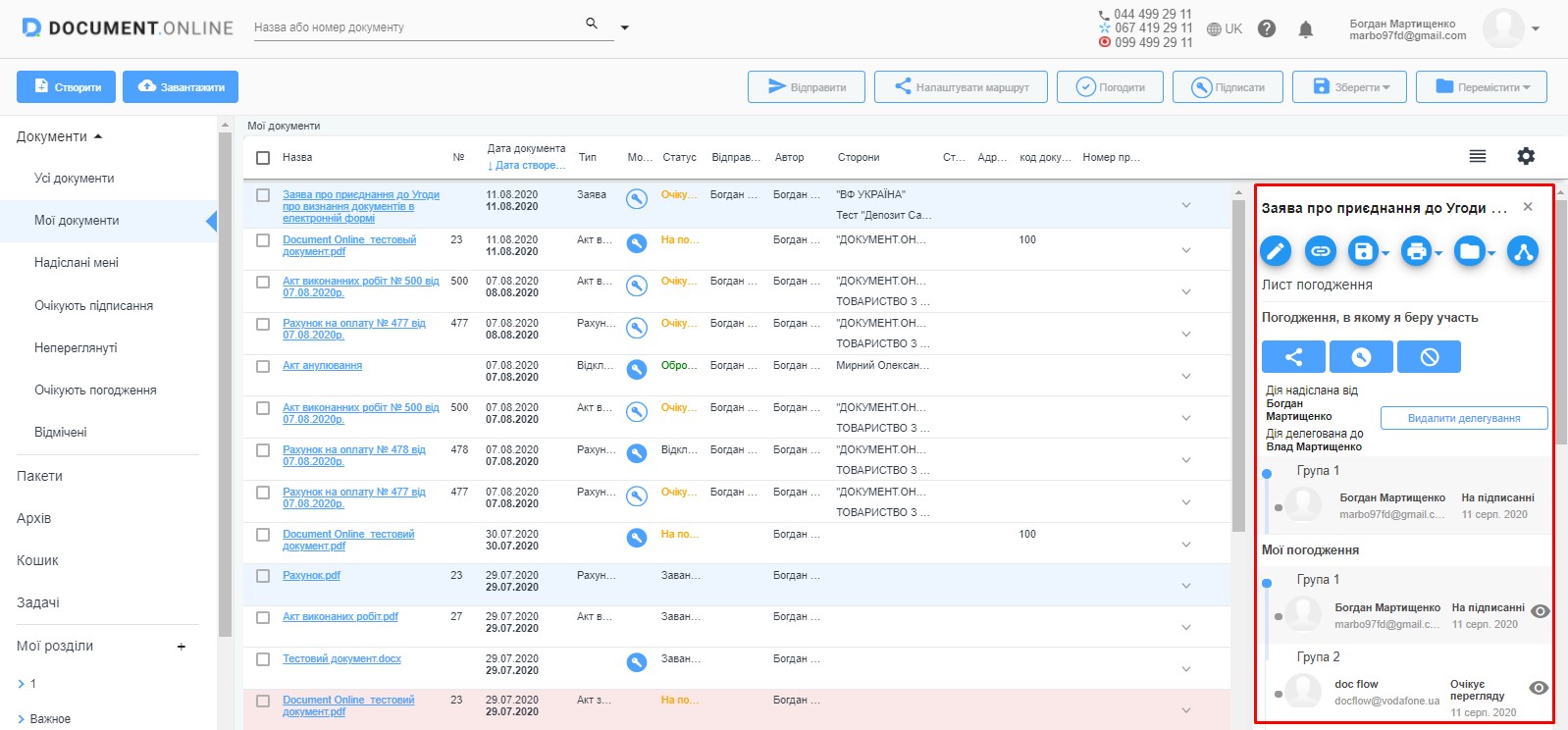This screenshot has width=1568, height=730.
Task: Open the Архів sidebar section
Action: click(x=34, y=518)
